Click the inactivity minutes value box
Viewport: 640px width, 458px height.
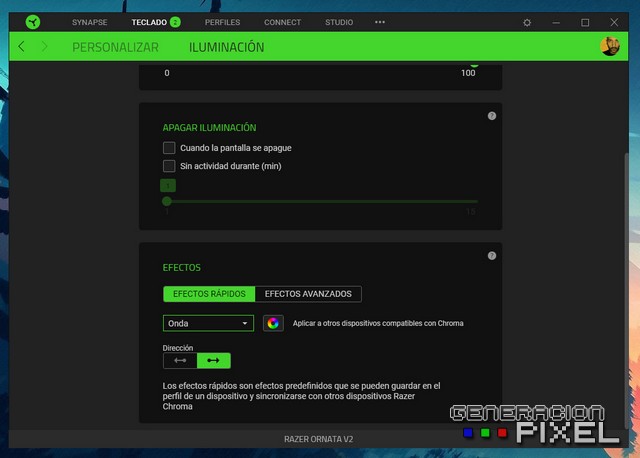168,186
